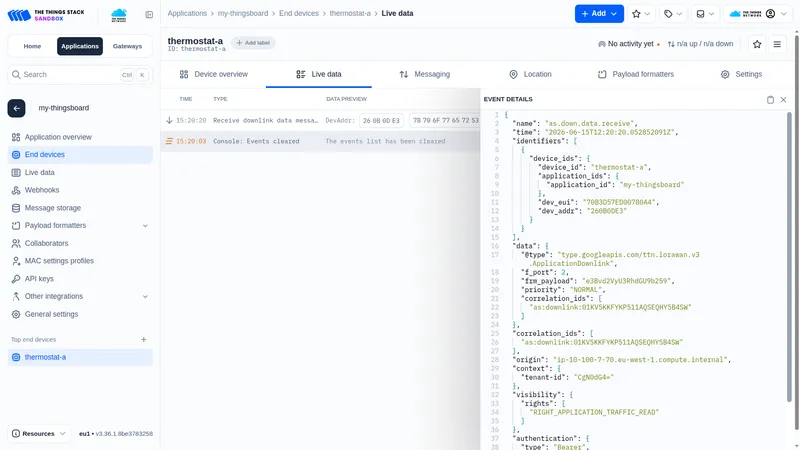
Task: Click the Message storage database icon
Action: (16, 208)
